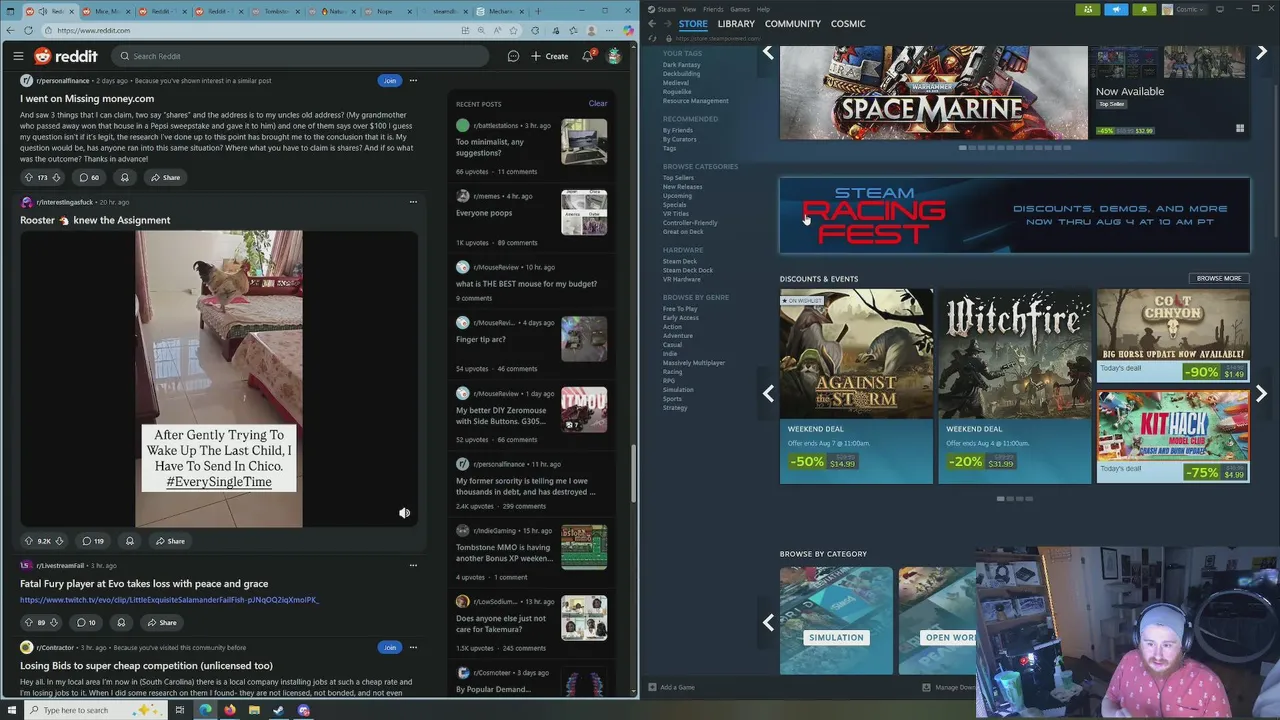
Task: Join r/Contractor from the Losing Bids post
Action: [389, 647]
